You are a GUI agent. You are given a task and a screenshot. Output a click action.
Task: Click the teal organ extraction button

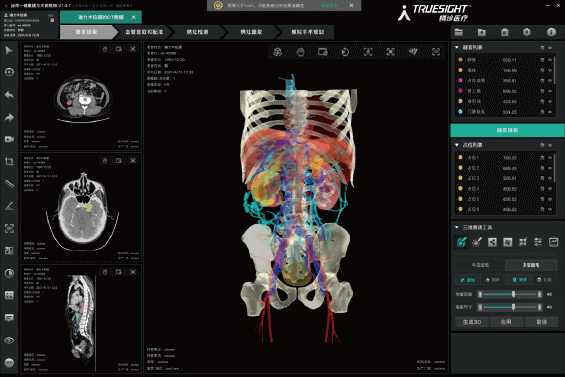[507, 130]
